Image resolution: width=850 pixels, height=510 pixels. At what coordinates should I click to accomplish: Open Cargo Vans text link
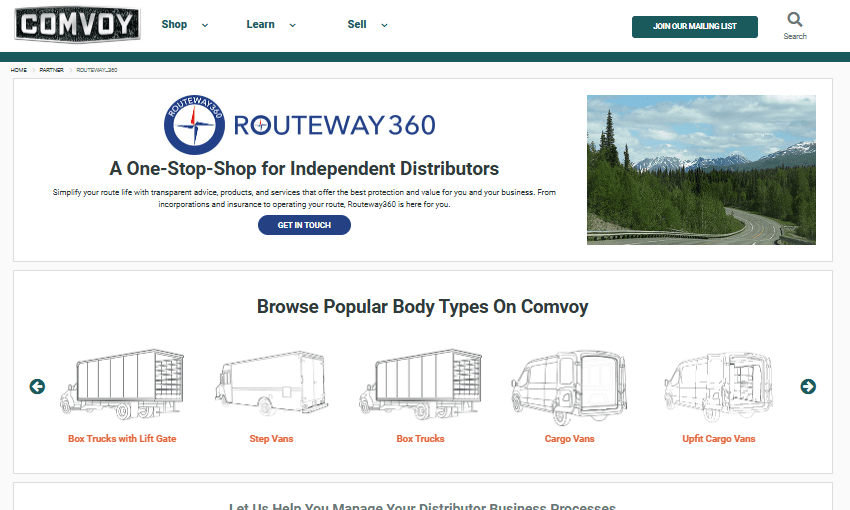pos(569,438)
